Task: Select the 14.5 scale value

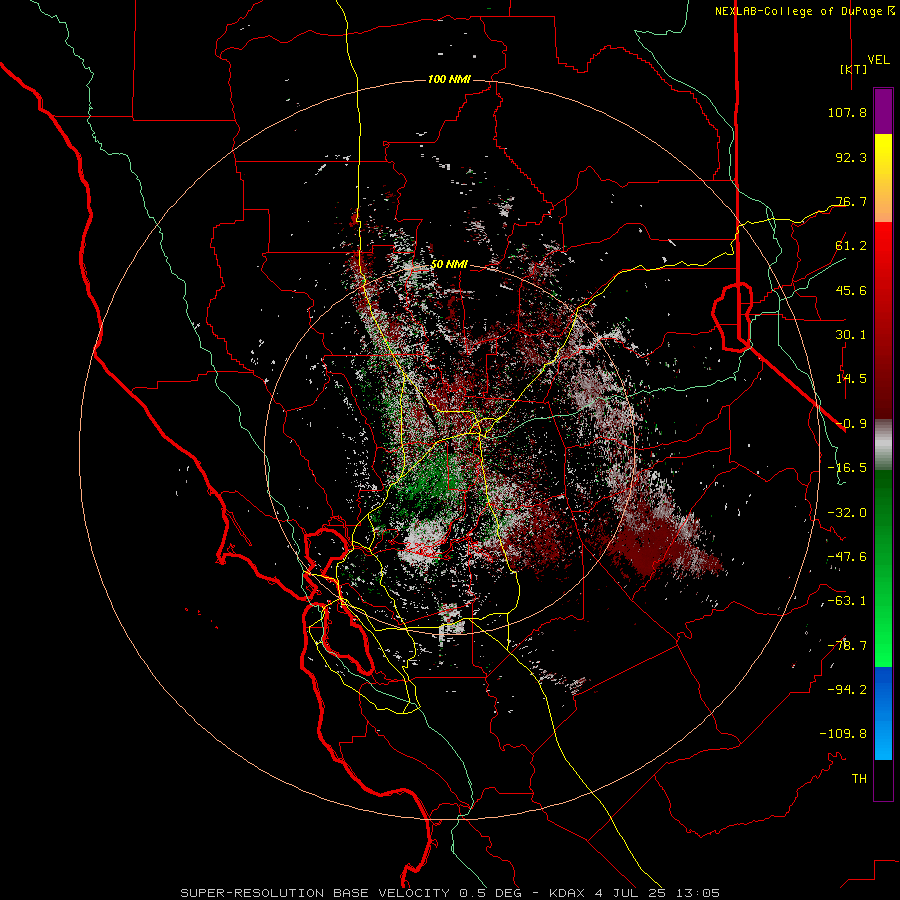Action: (x=851, y=379)
